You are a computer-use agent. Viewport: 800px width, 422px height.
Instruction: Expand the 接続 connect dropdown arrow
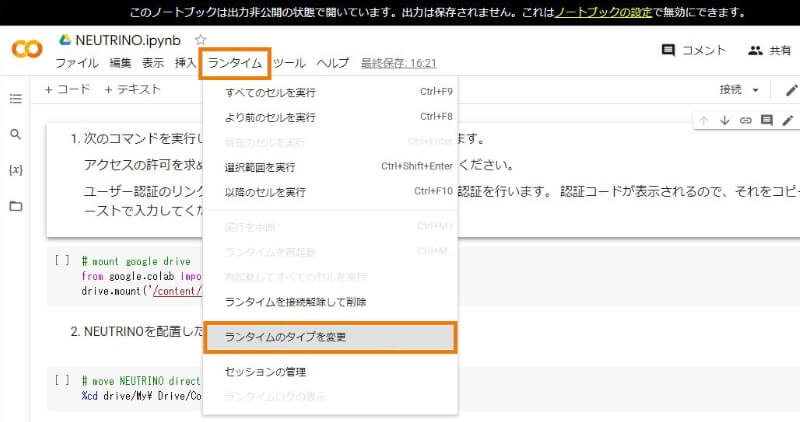(x=756, y=90)
